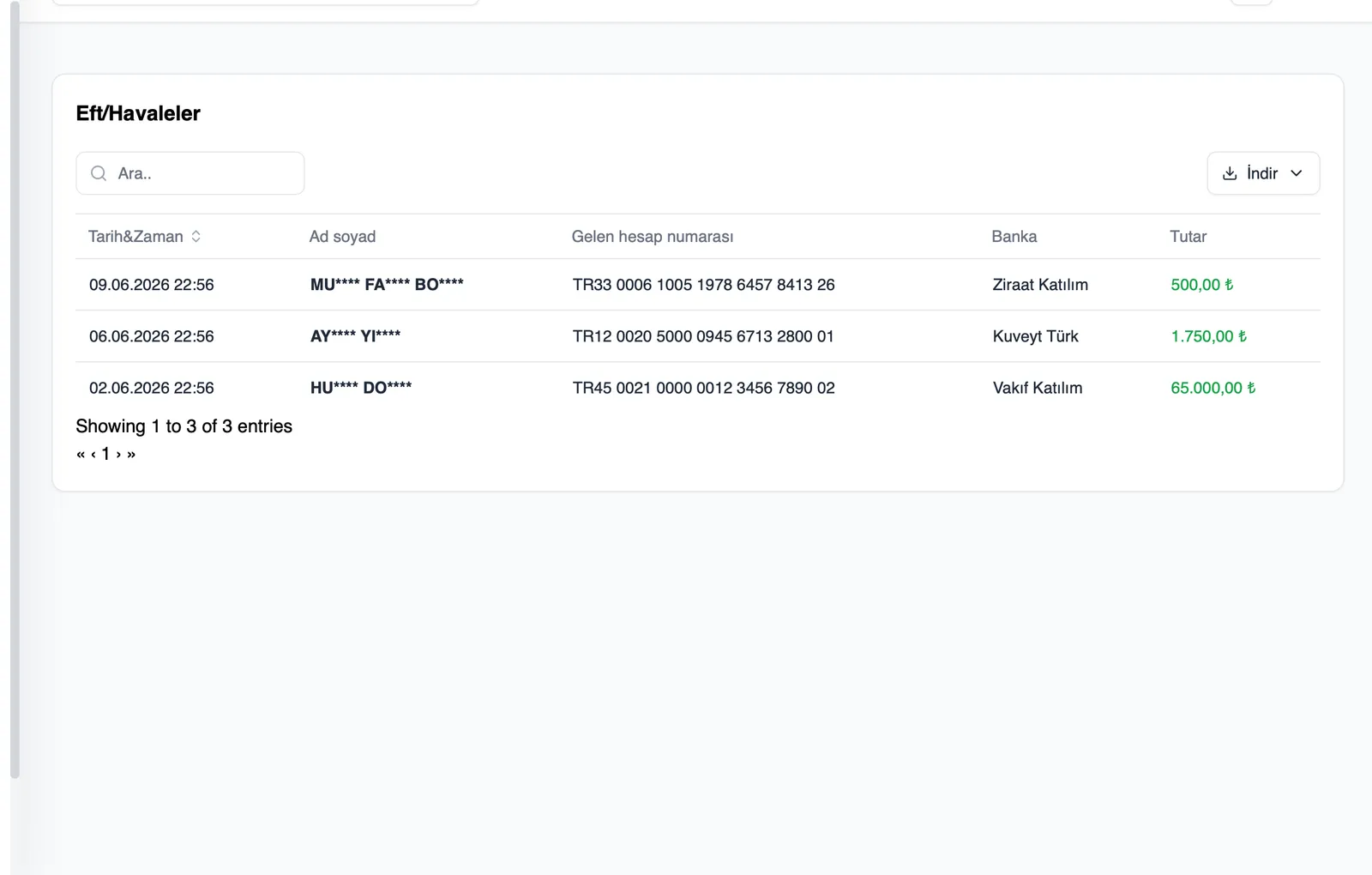1372x875 pixels.
Task: Click the Kuveyt Türk bank cell
Action: coord(1035,336)
